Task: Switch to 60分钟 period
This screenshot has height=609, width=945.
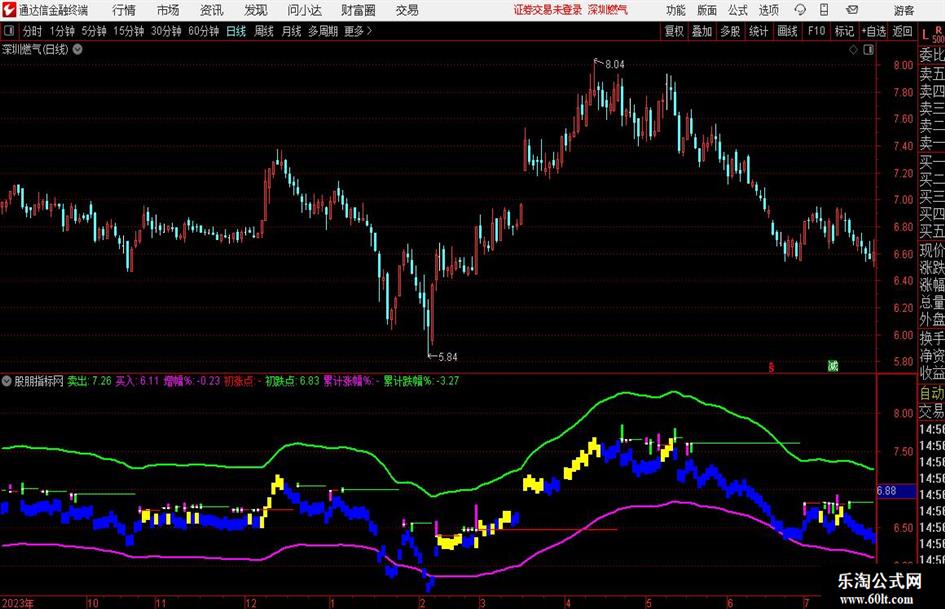Action: pyautogui.click(x=204, y=31)
